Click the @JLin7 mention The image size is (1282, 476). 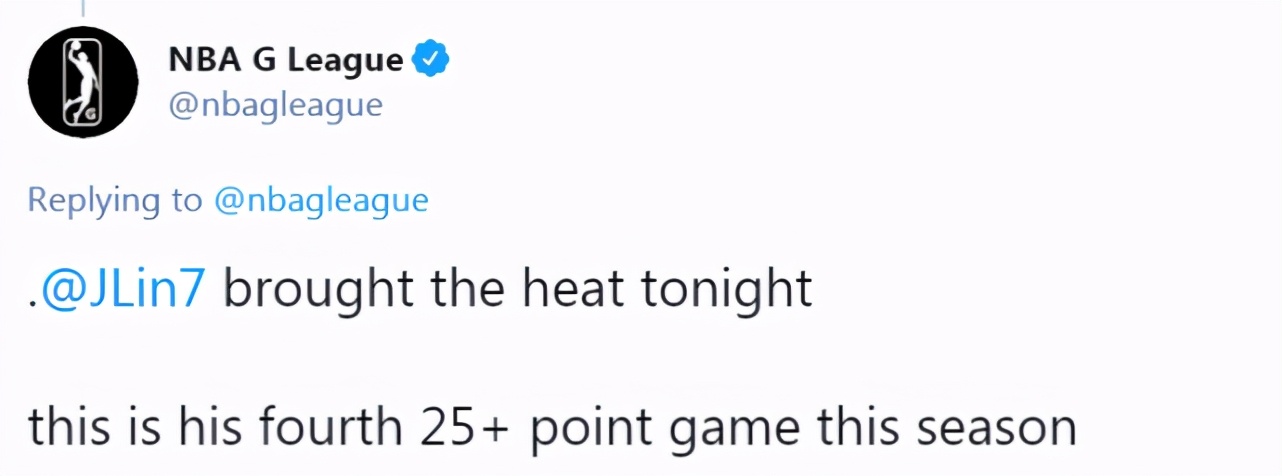click(x=123, y=290)
